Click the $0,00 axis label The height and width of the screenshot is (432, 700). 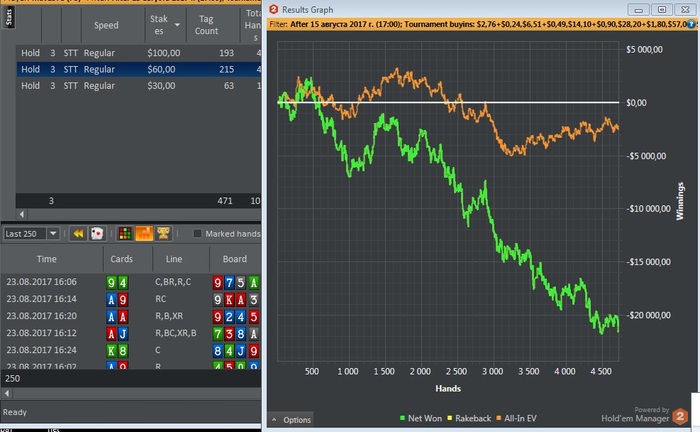[636, 103]
